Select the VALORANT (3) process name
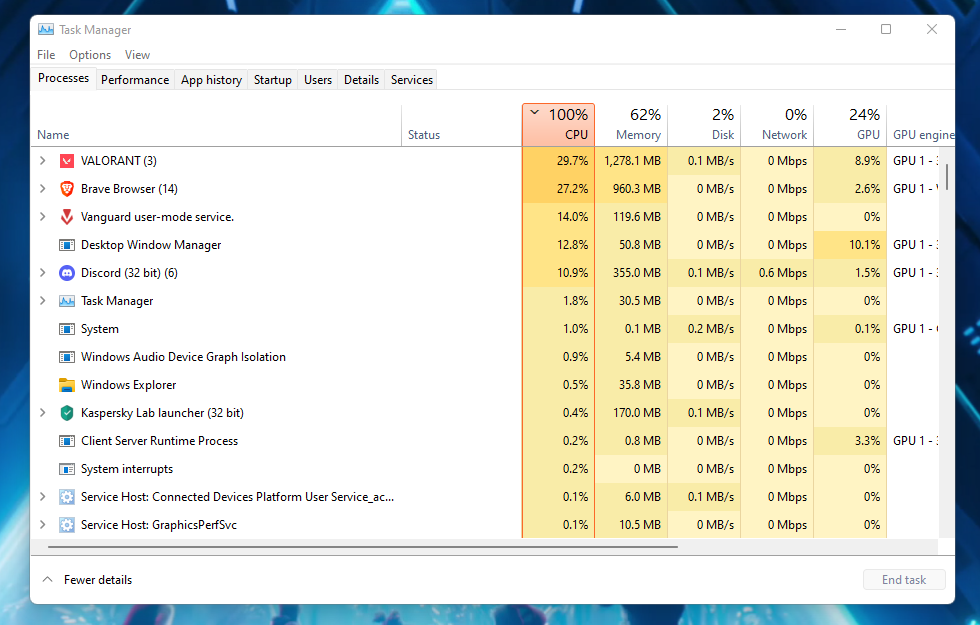 [x=119, y=161]
